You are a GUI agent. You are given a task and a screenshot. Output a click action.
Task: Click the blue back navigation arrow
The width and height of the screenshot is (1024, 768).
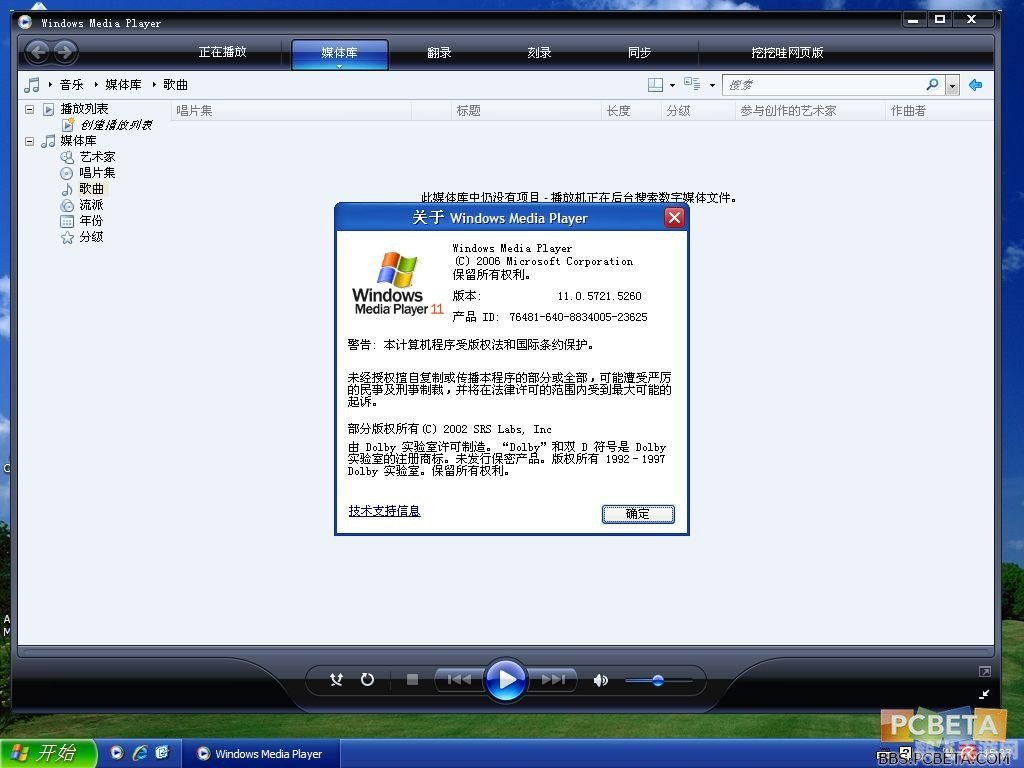pyautogui.click(x=975, y=85)
